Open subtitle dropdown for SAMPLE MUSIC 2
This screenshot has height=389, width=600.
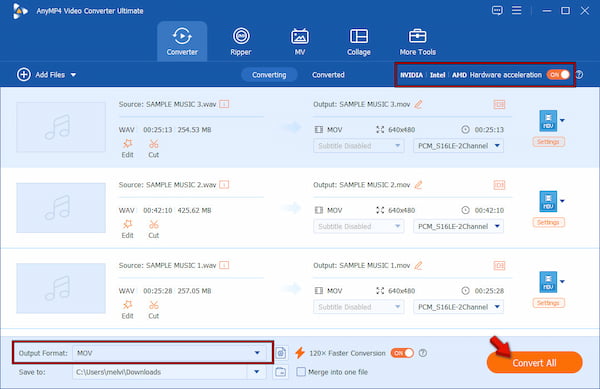(359, 226)
